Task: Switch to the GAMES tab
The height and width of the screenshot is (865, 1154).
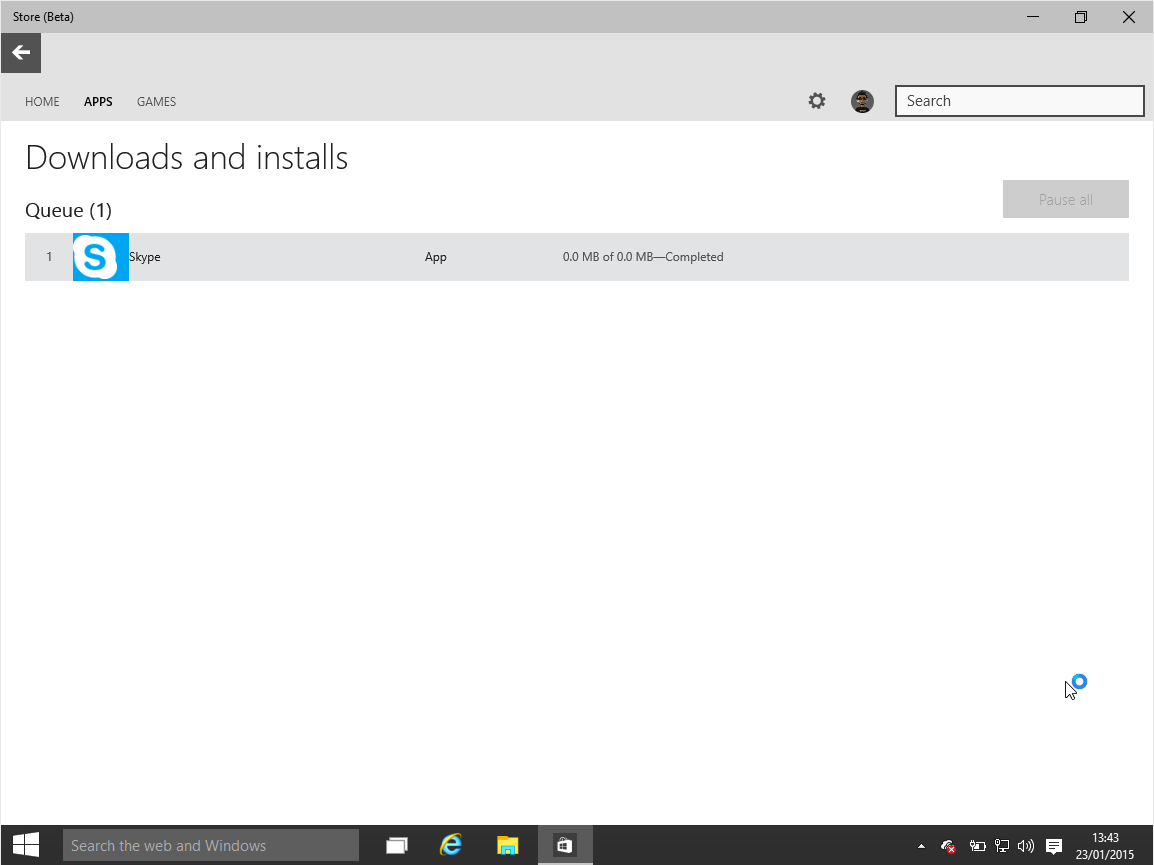Action: click(x=156, y=101)
